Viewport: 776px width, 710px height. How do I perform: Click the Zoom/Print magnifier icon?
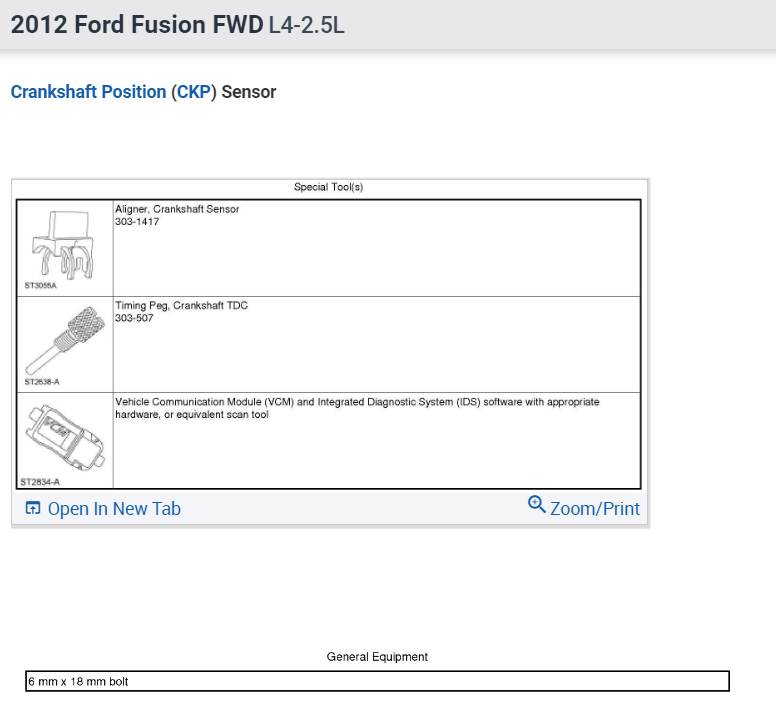(536, 504)
